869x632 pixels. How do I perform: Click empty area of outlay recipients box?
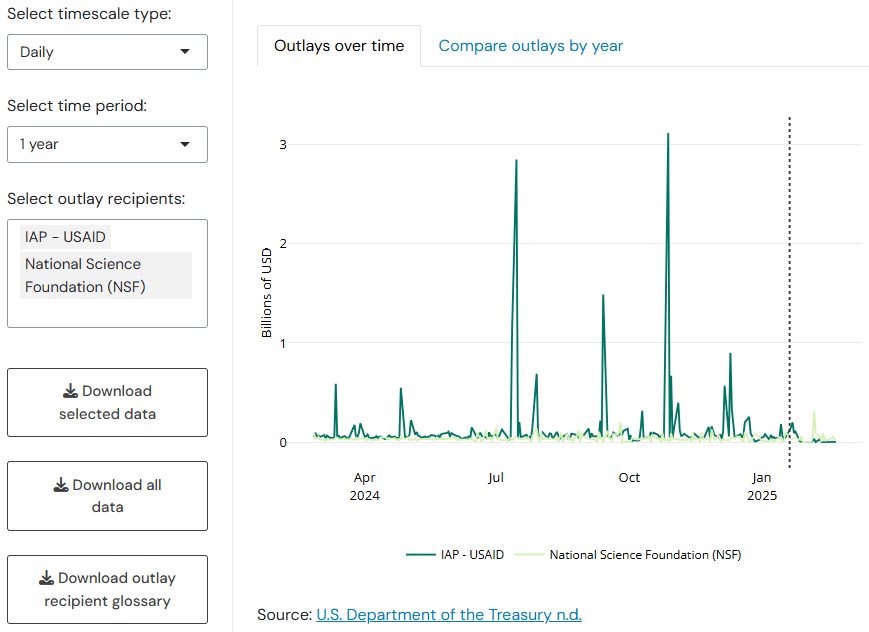[x=107, y=312]
